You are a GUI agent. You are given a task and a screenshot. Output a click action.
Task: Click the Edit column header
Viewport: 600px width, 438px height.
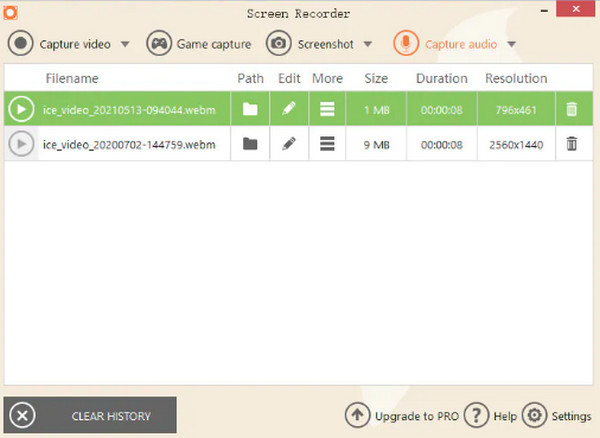289,78
